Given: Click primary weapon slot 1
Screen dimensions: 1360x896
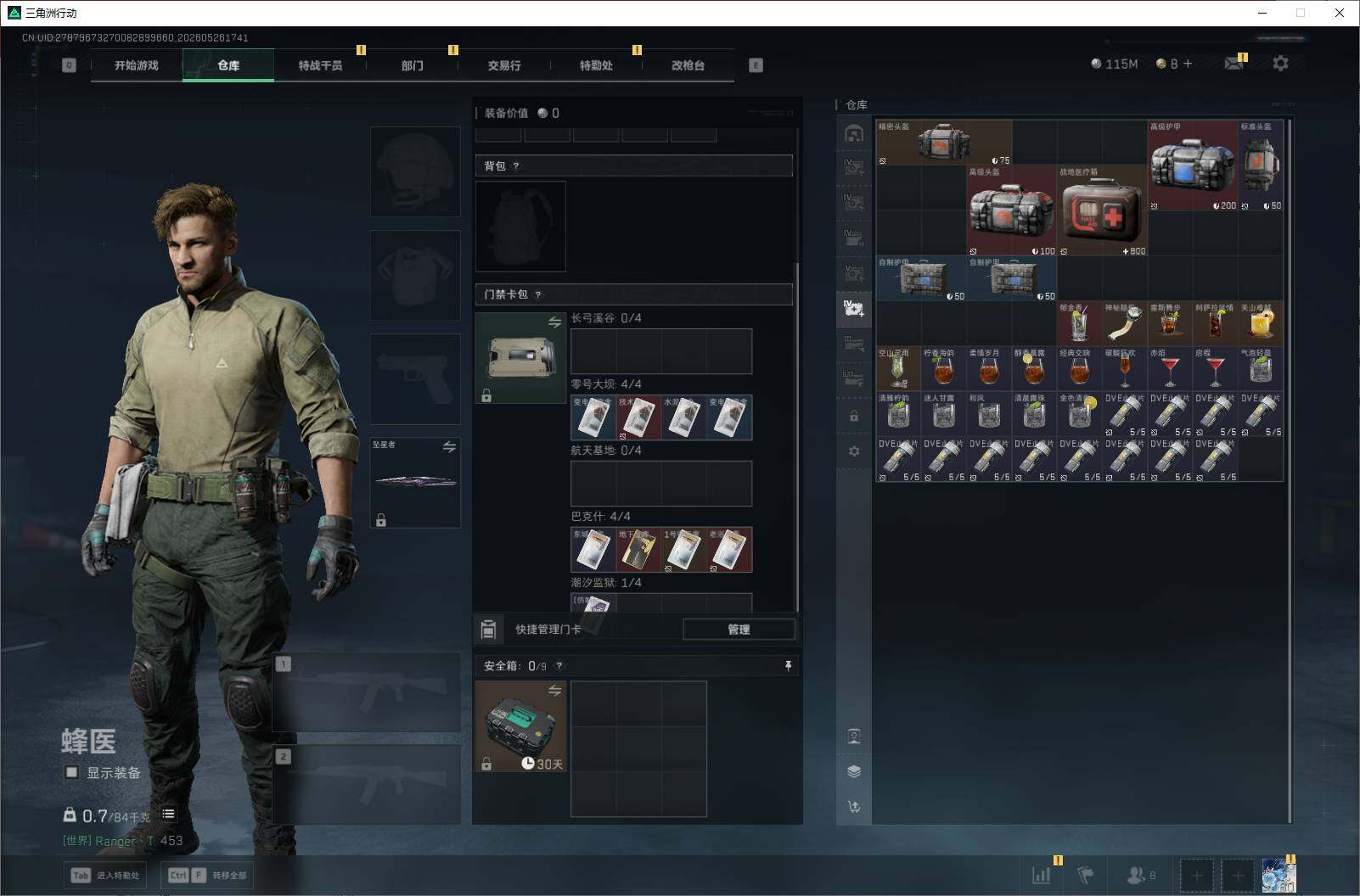Looking at the screenshot, I should (367, 692).
